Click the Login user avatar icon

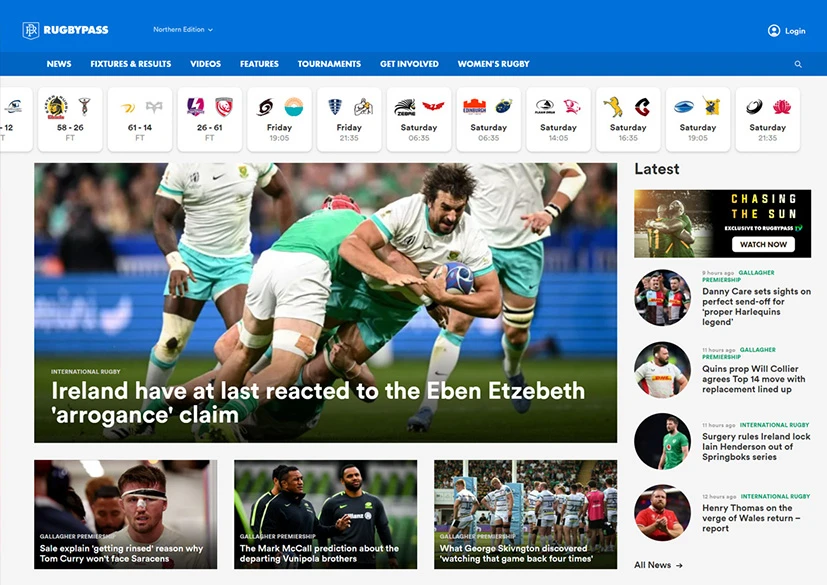774,31
